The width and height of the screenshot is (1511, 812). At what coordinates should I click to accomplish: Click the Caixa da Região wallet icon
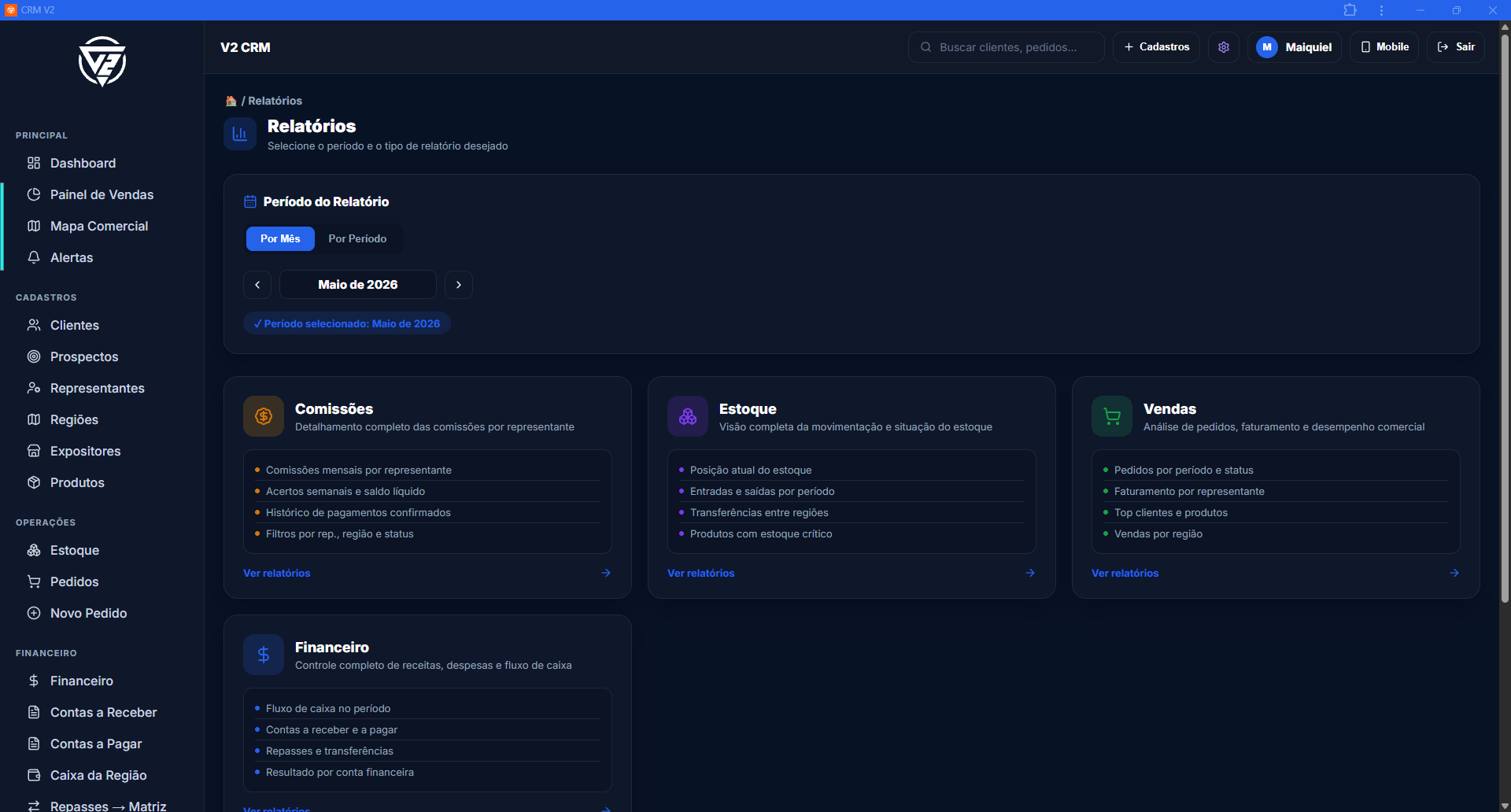[x=34, y=775]
